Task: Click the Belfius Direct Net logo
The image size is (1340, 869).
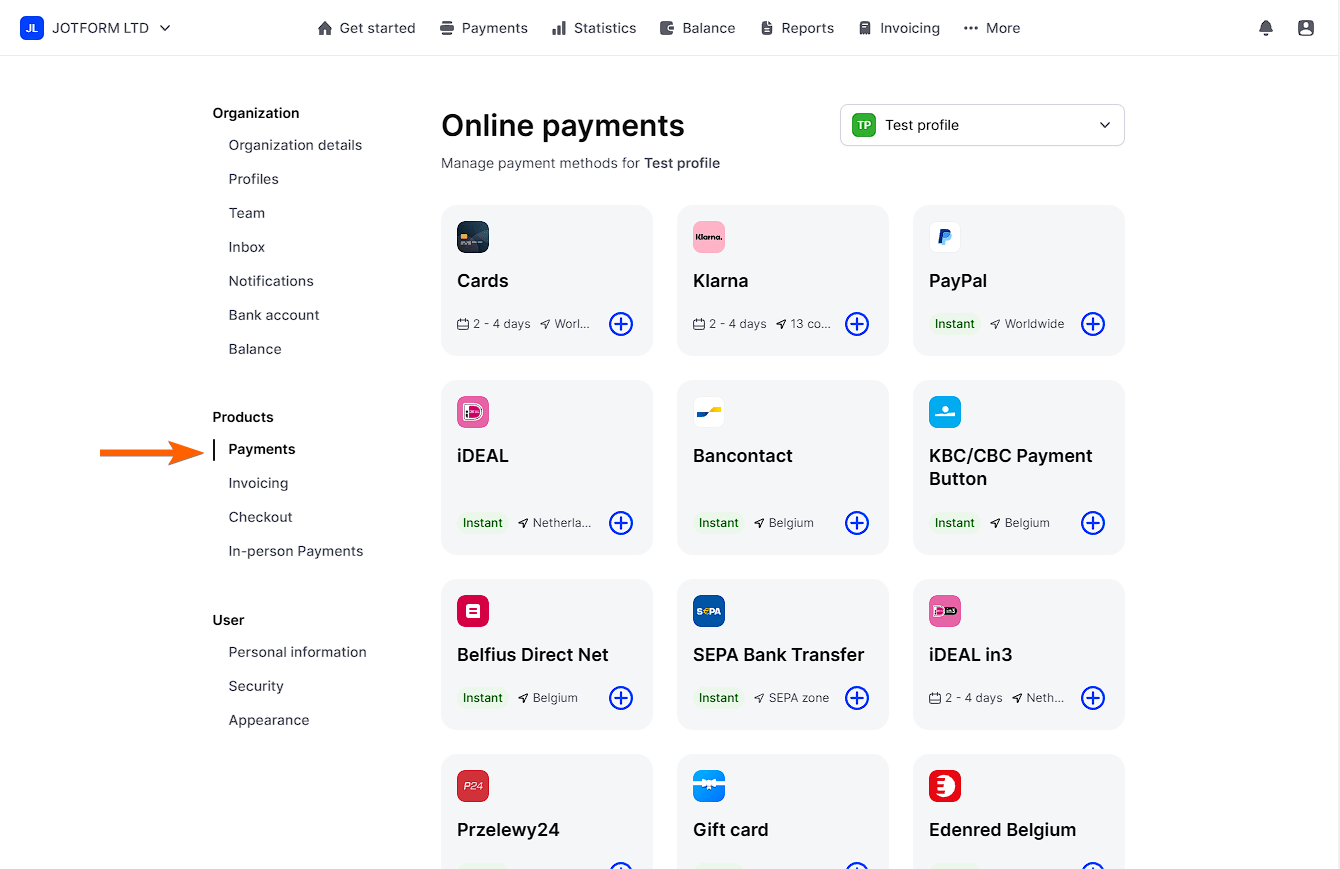Action: (x=473, y=611)
